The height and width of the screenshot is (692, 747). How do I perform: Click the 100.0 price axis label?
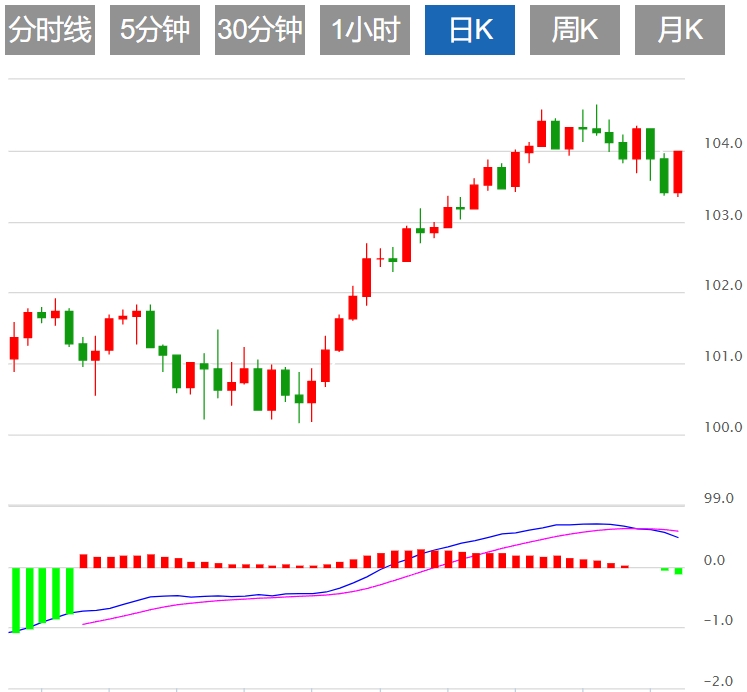coord(722,428)
